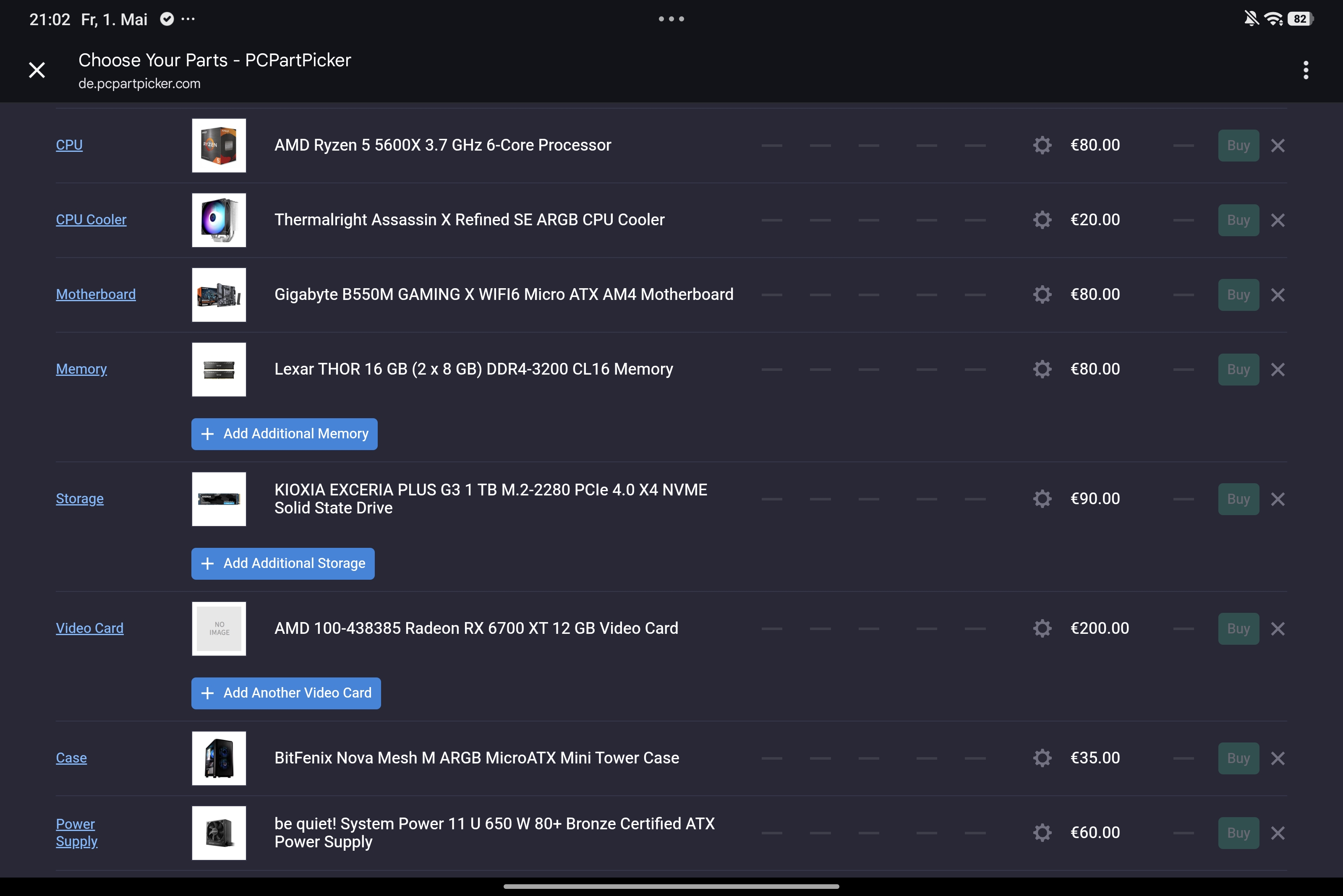Open the CPU category link
This screenshot has height=896, width=1343.
[69, 145]
